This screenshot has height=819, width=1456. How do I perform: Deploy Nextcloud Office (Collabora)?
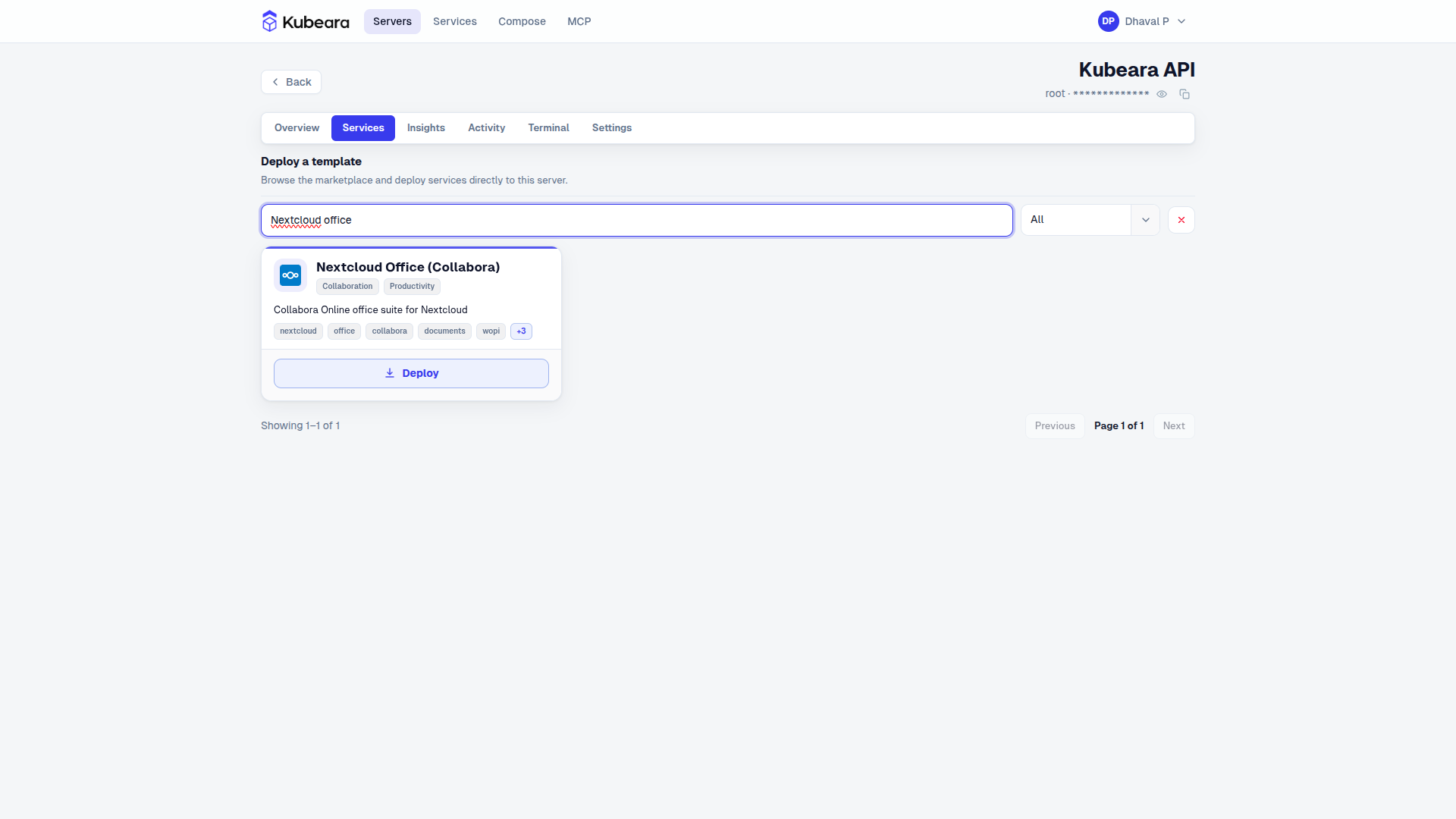click(411, 373)
